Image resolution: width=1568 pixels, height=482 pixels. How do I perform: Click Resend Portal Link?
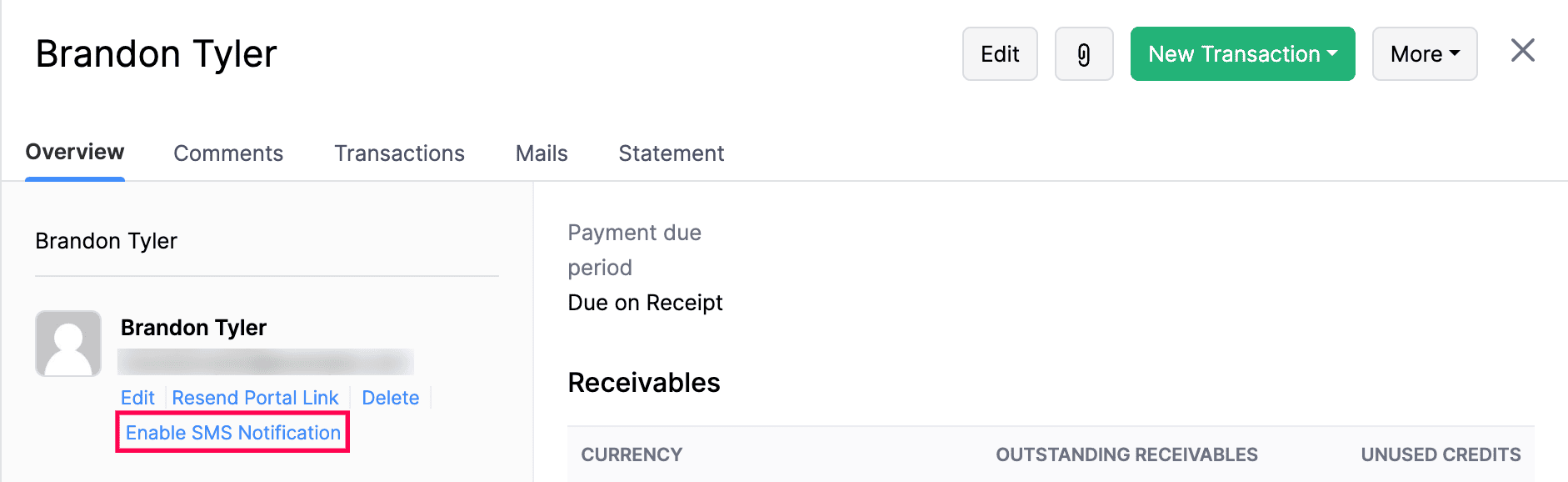coord(255,398)
